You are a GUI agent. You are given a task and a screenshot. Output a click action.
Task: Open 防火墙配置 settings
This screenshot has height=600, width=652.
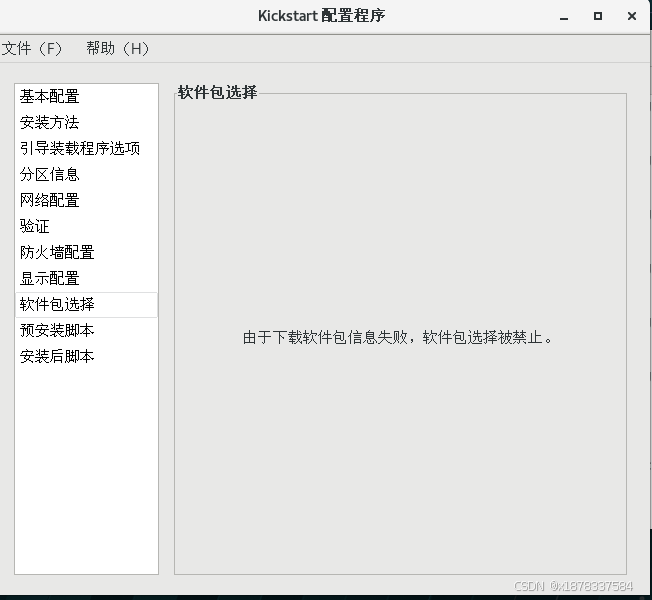click(x=86, y=252)
